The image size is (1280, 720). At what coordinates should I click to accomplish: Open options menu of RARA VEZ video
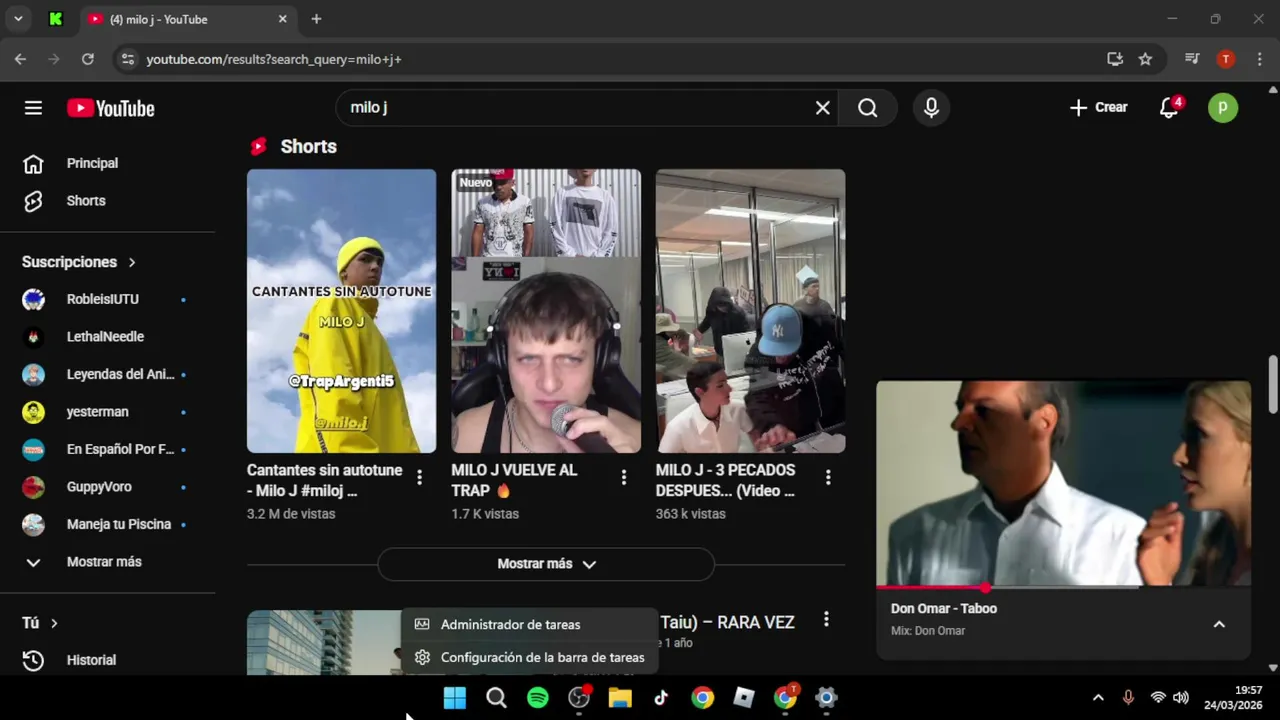pyautogui.click(x=825, y=620)
